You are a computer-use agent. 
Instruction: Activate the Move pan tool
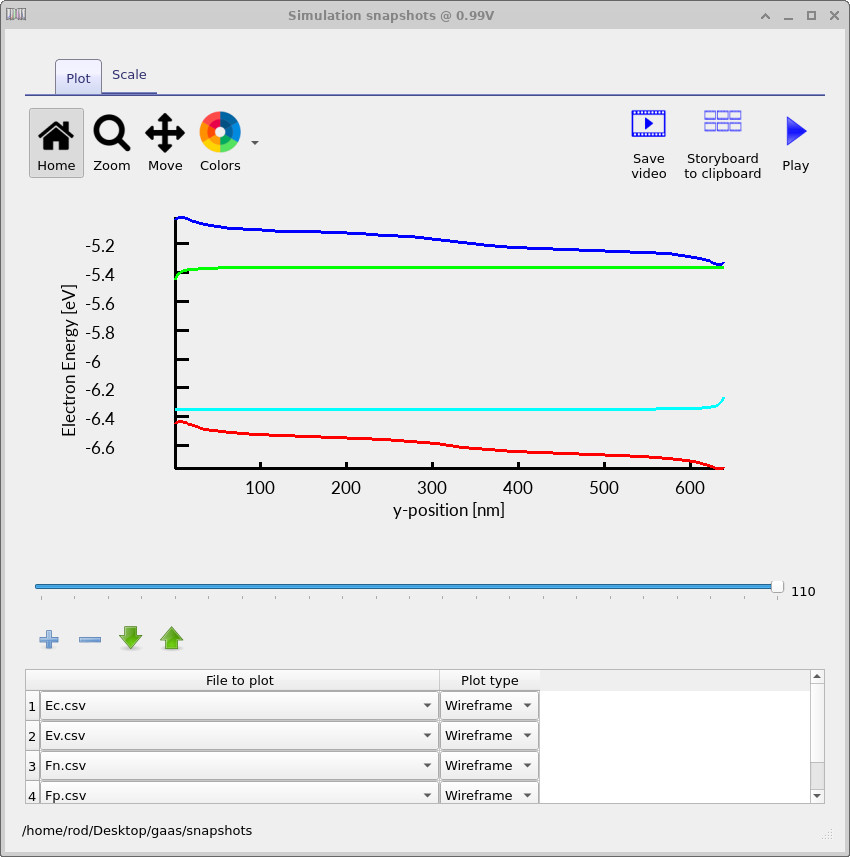[165, 142]
